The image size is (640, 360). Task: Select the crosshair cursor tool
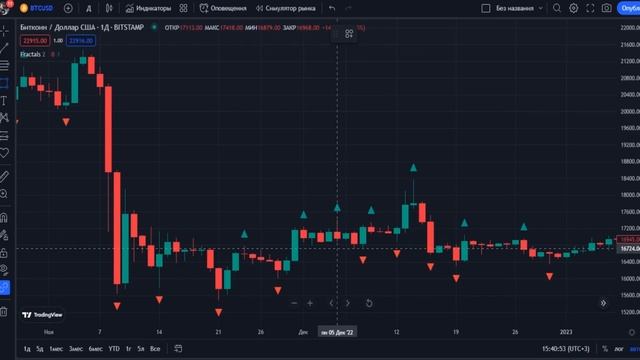4,31
